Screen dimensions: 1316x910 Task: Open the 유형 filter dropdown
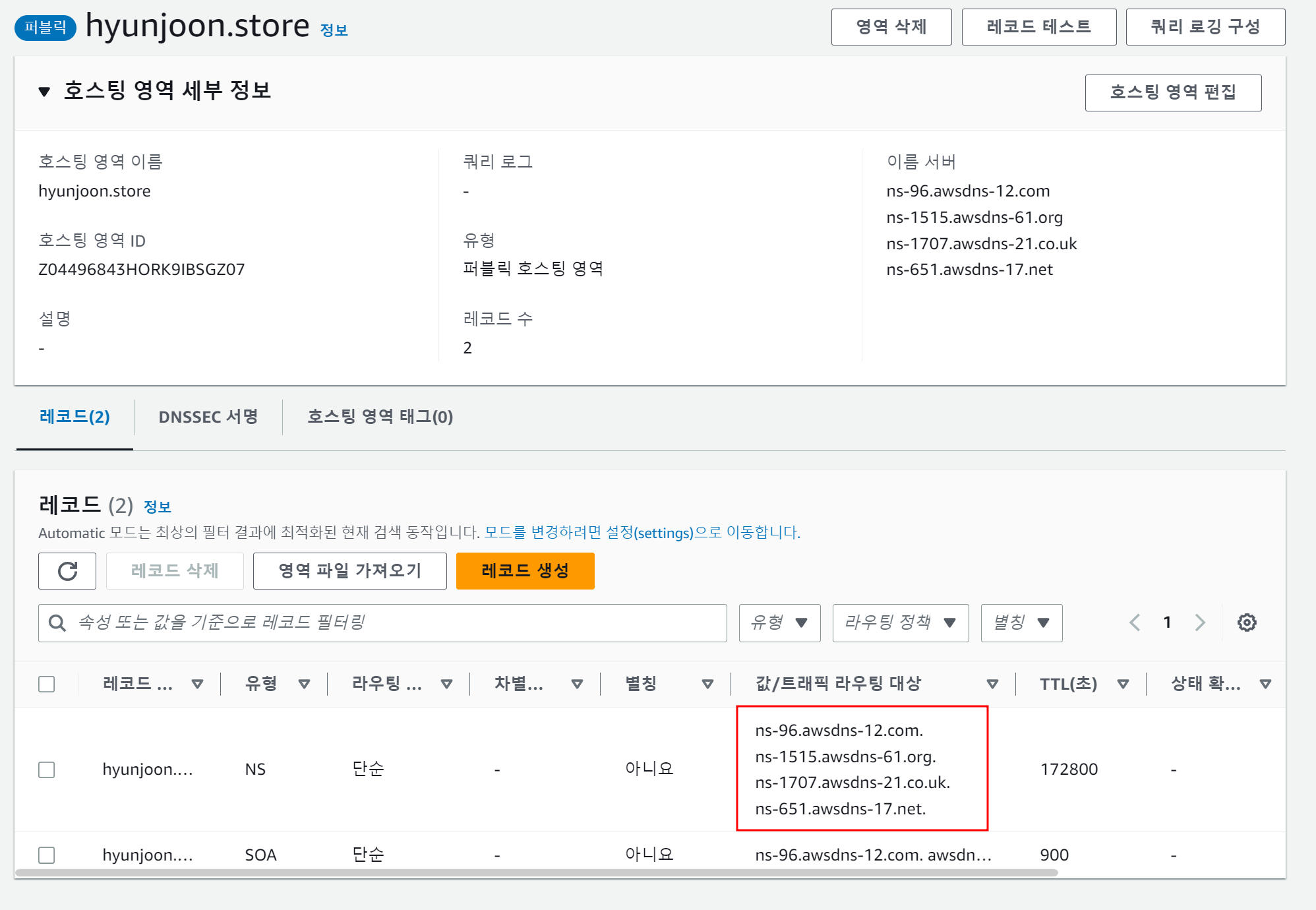(x=779, y=622)
